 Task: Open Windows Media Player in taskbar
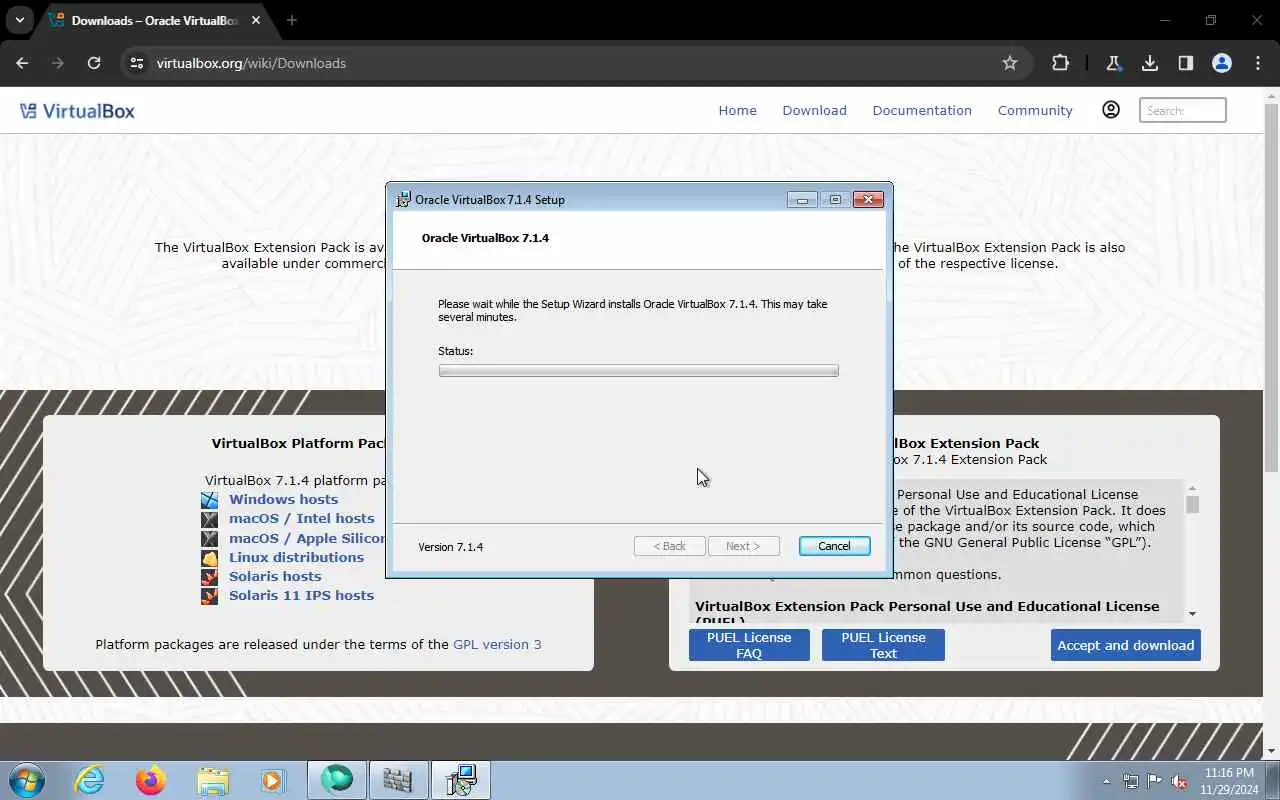[x=273, y=780]
